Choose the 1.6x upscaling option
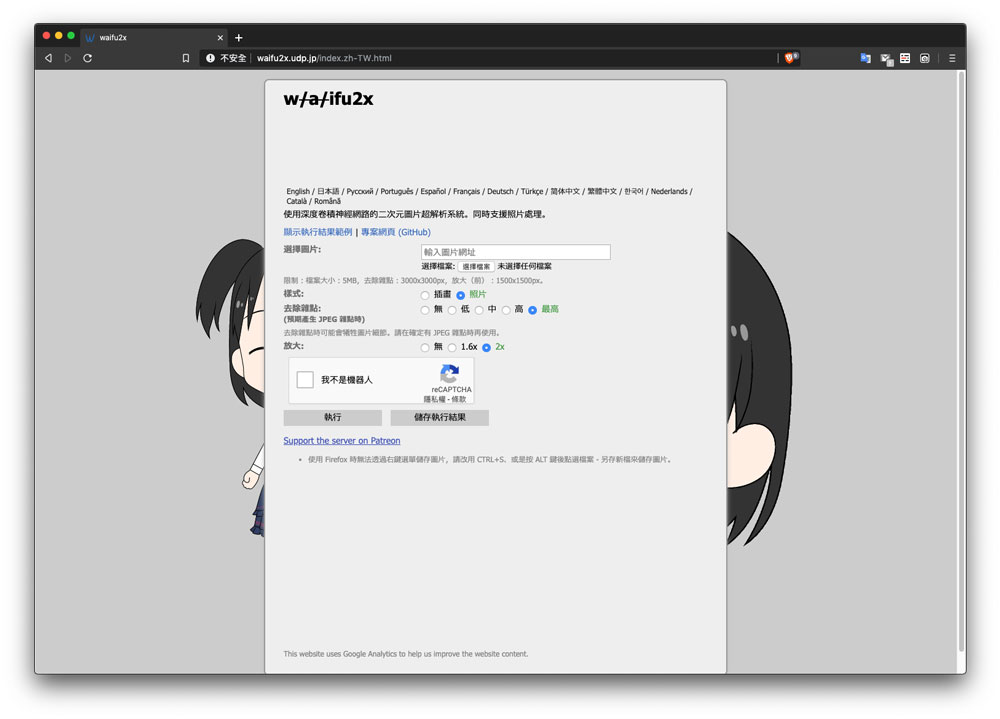This screenshot has height=719, width=1000. [452, 347]
